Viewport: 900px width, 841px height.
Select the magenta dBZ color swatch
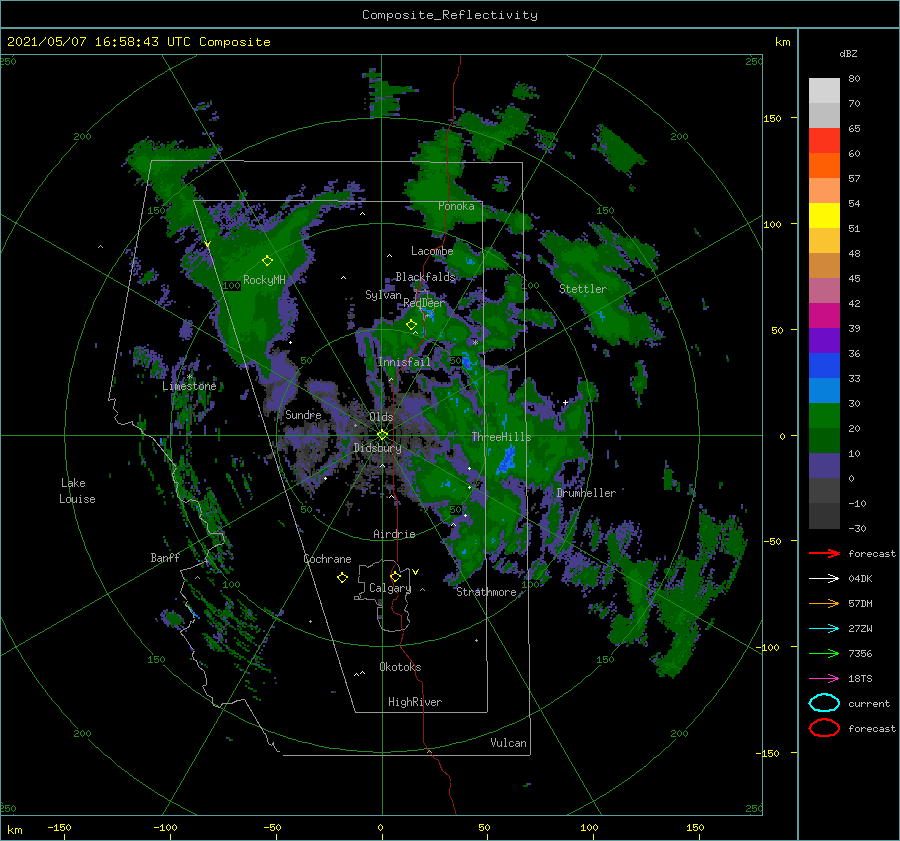824,316
